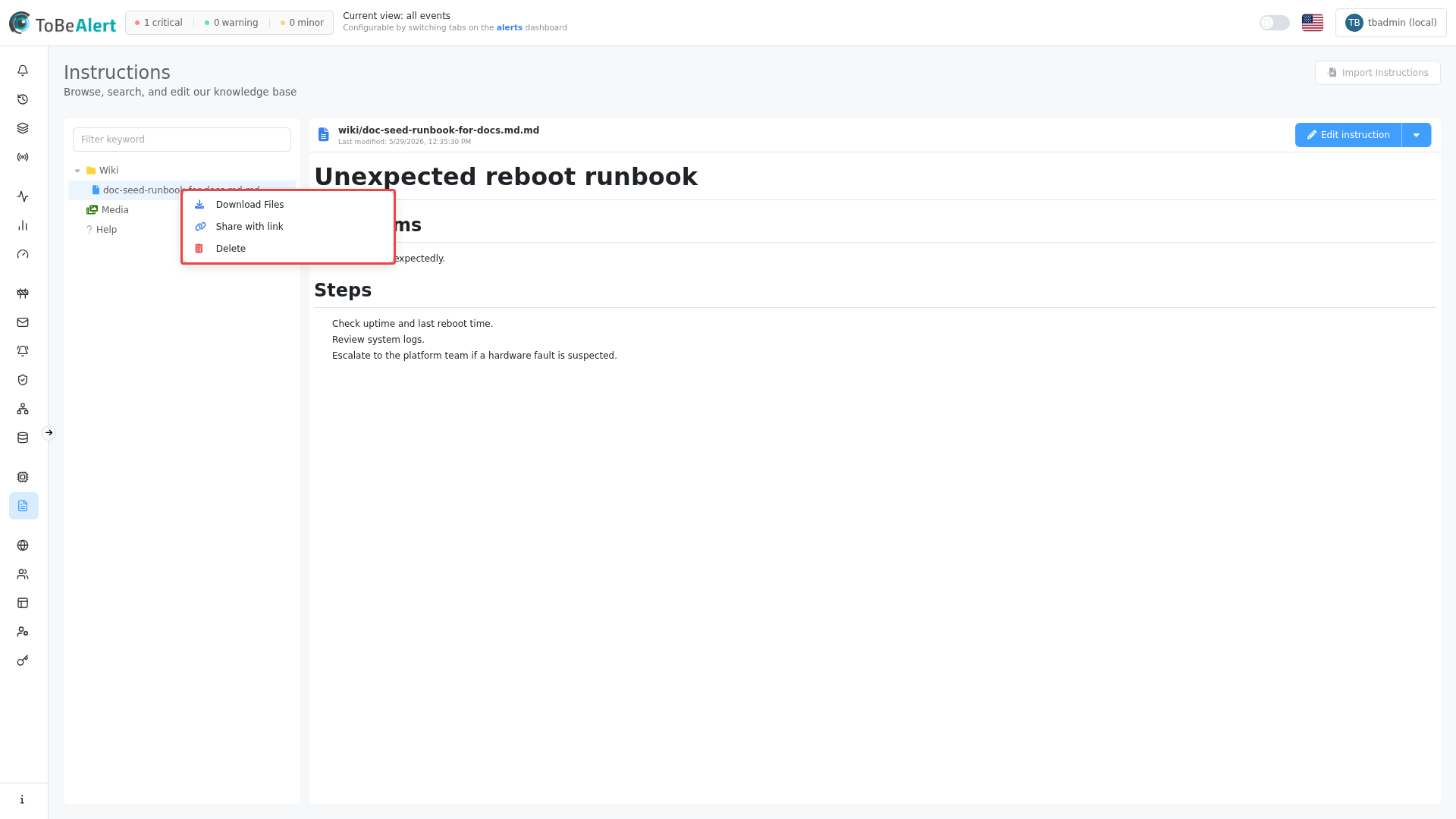Open the broadcast signal icon in sidebar
This screenshot has width=1456, height=819.
coord(23,157)
